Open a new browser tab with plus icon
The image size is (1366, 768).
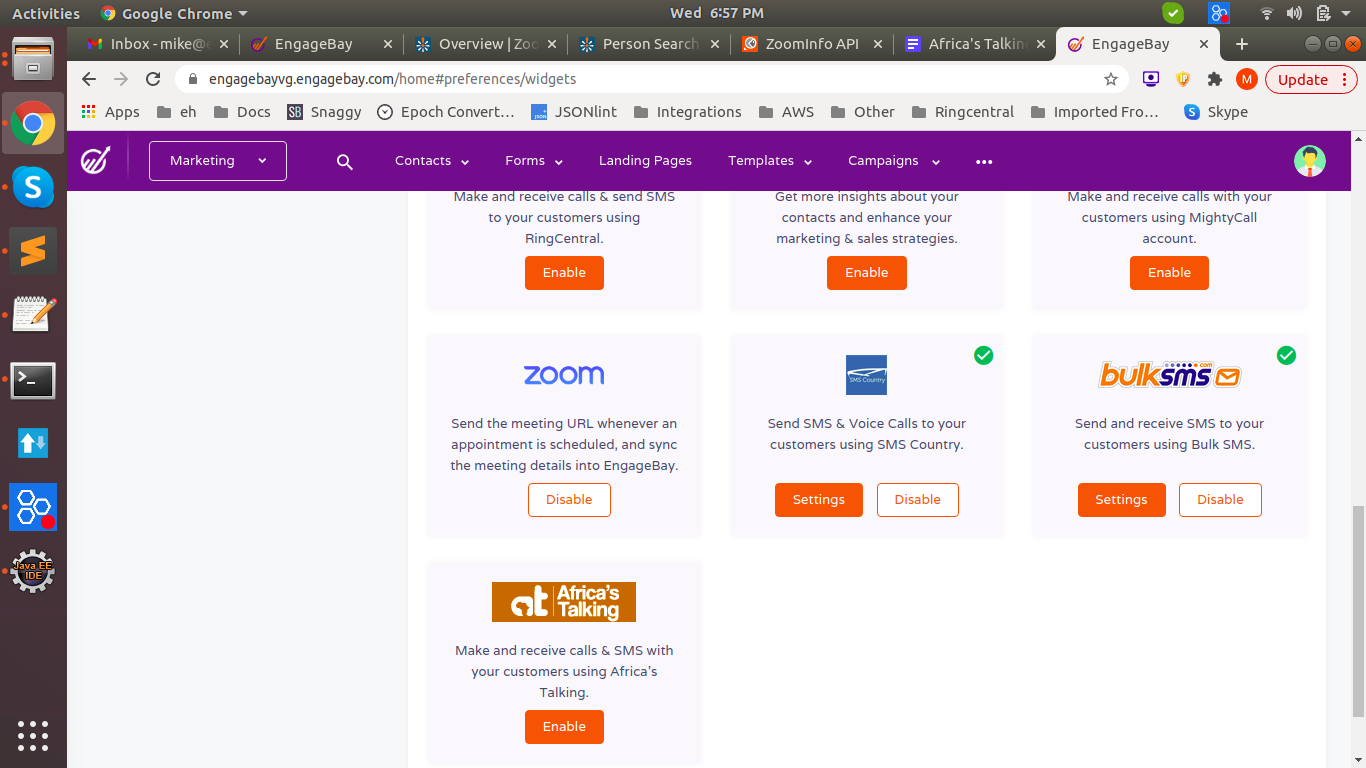click(x=1242, y=44)
